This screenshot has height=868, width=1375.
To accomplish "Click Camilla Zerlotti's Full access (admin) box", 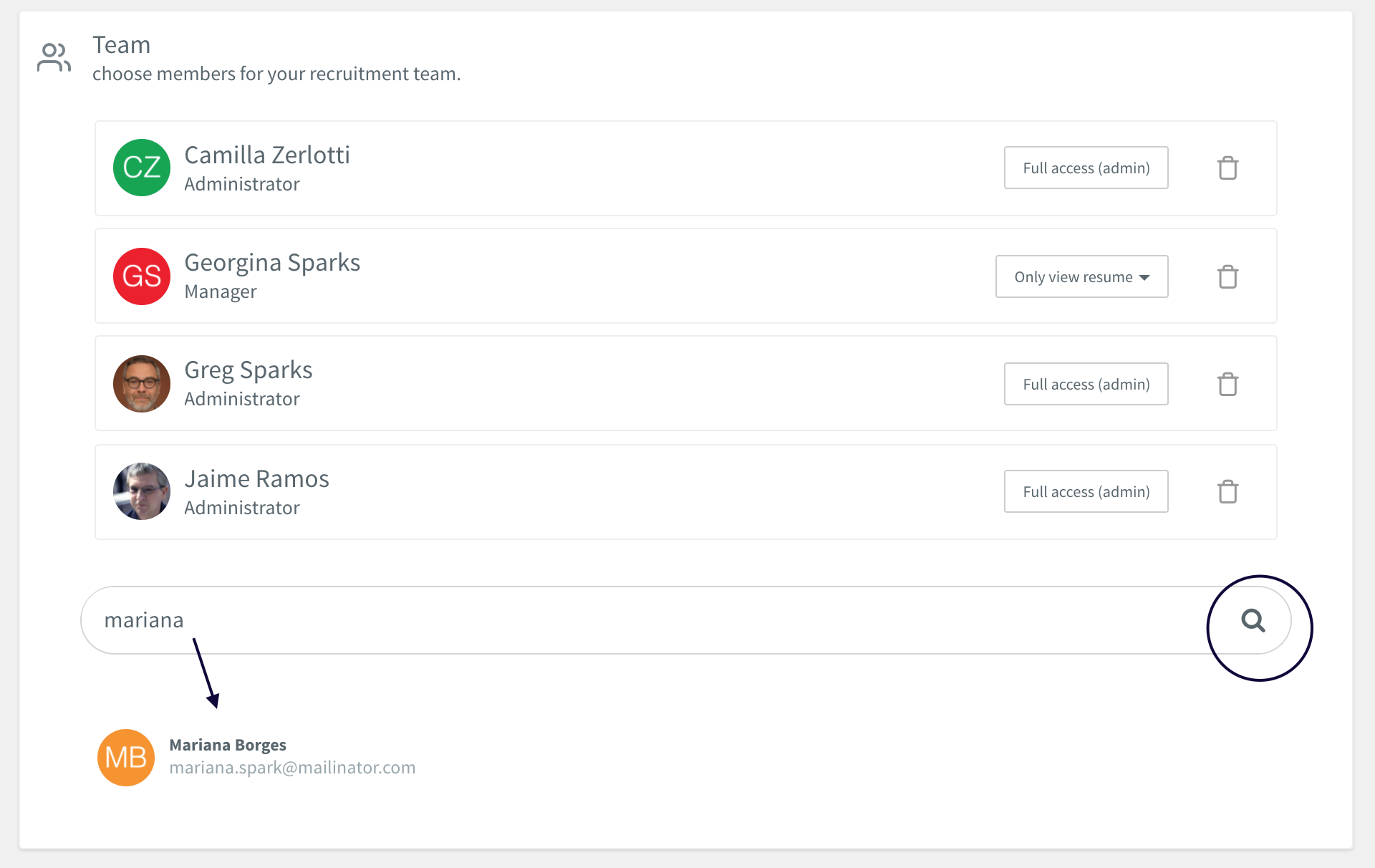I will point(1086,168).
